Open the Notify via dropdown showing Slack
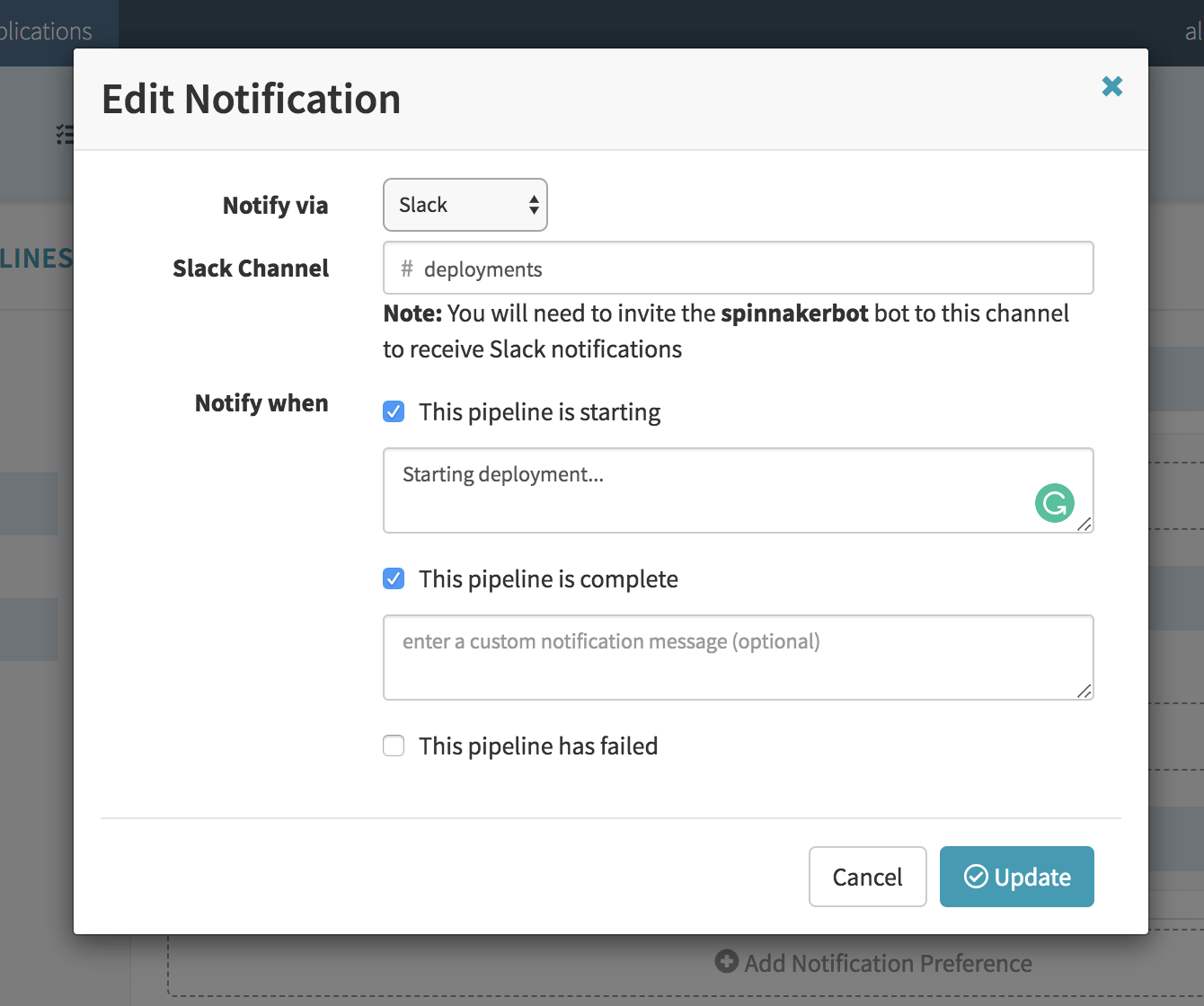The height and width of the screenshot is (1006, 1204). [x=465, y=205]
